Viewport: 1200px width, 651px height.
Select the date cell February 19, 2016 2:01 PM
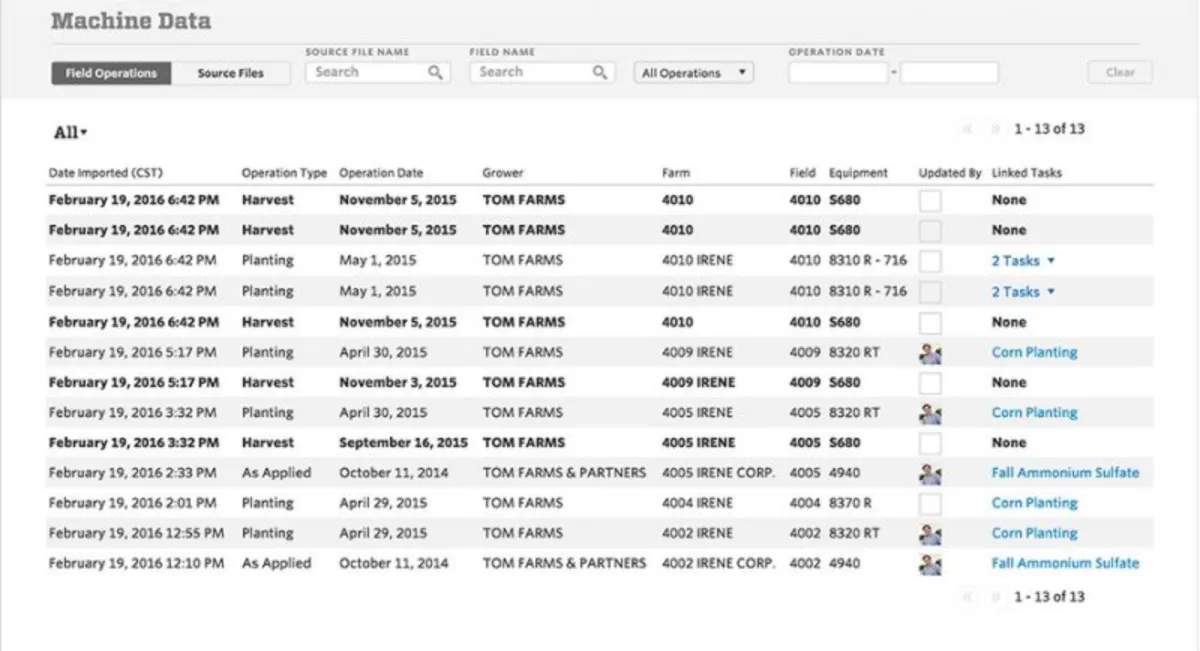(x=132, y=503)
